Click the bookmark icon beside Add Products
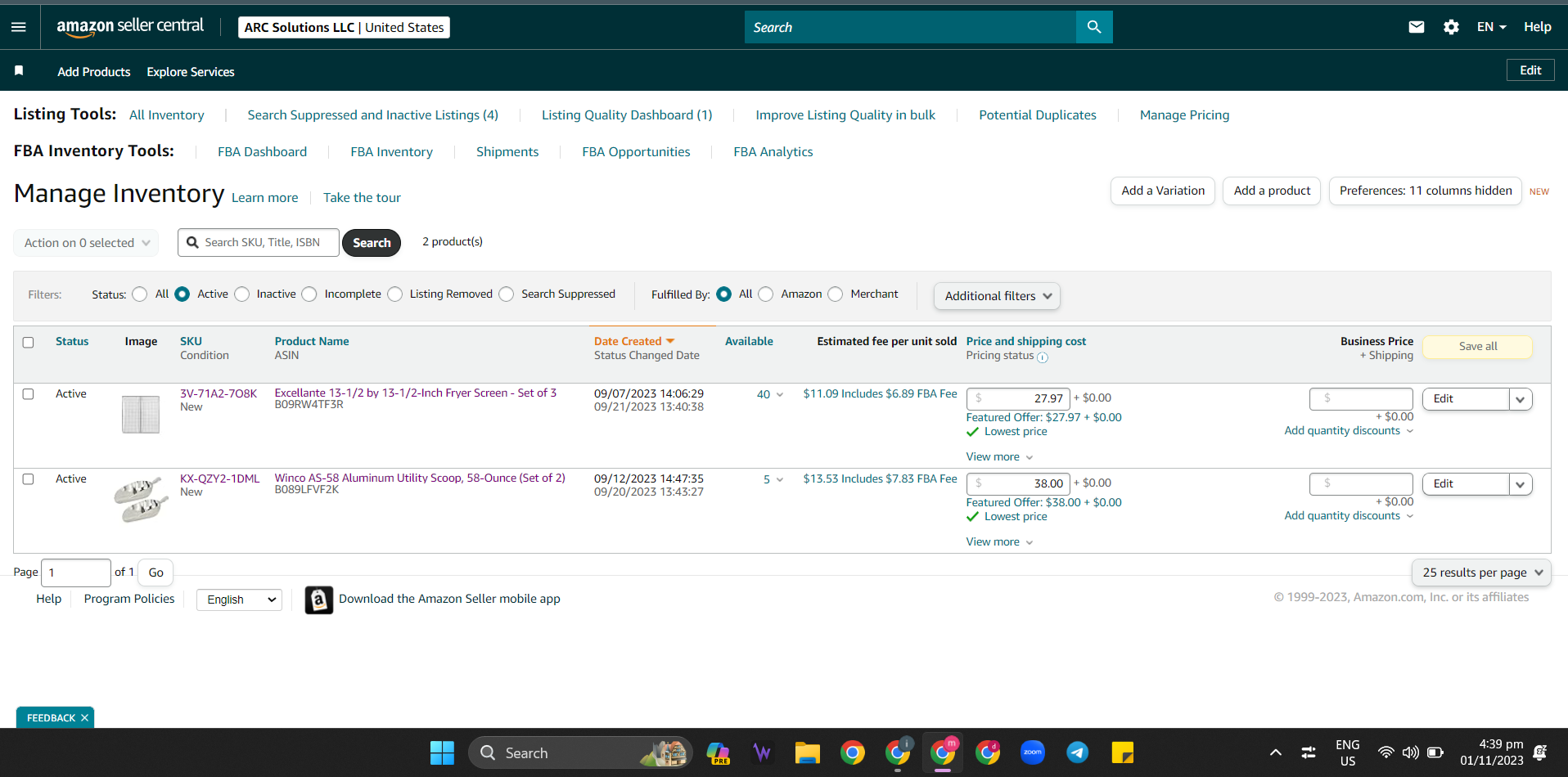 [x=19, y=71]
